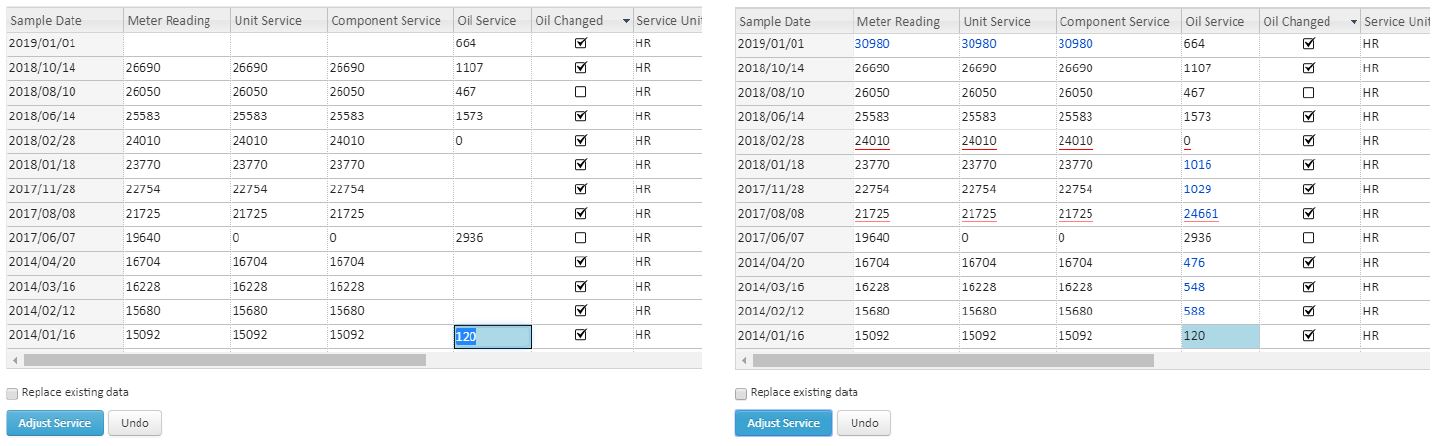1438x446 pixels.
Task: Enable Replace existing data in the right panel
Action: coord(740,393)
